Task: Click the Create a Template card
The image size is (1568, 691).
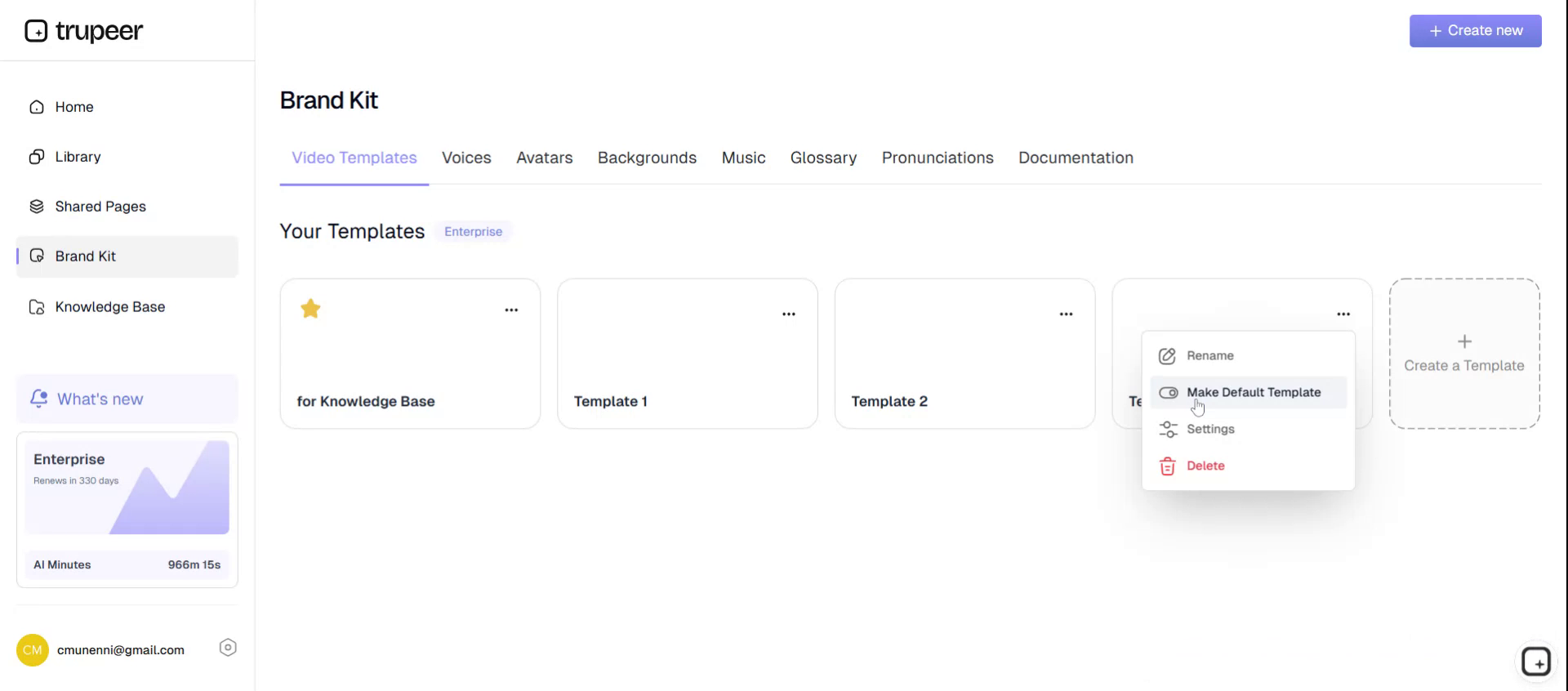Action: (x=1464, y=354)
